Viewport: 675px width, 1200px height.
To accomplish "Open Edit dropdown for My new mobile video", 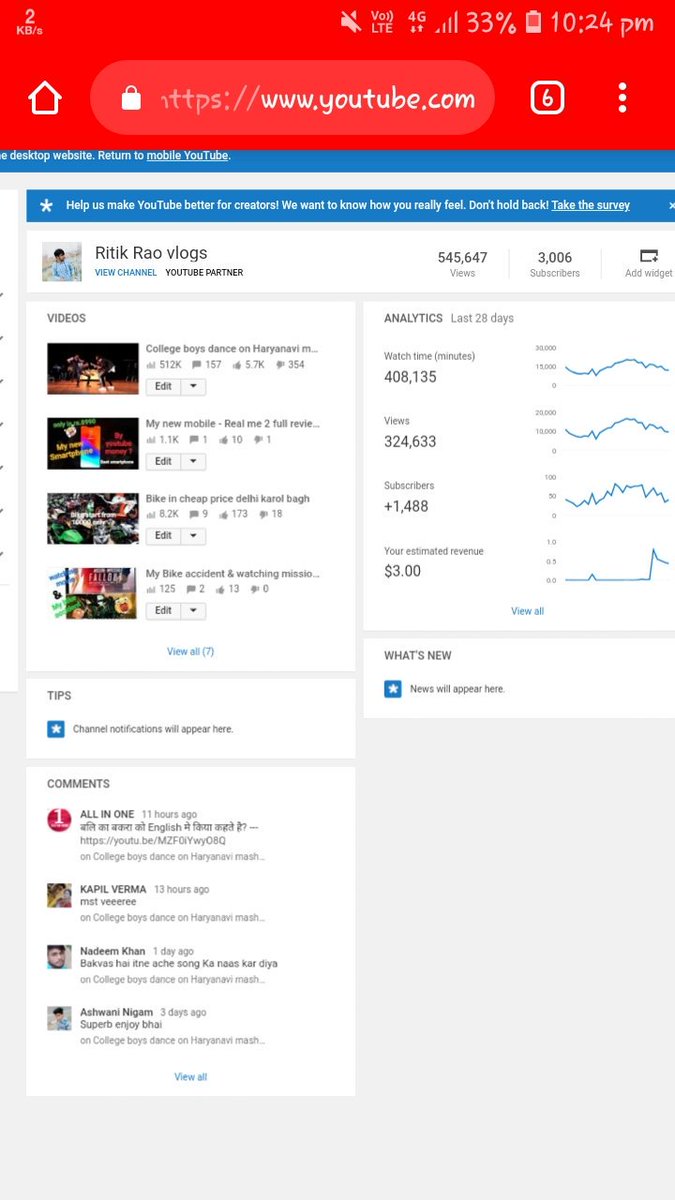I will point(194,461).
